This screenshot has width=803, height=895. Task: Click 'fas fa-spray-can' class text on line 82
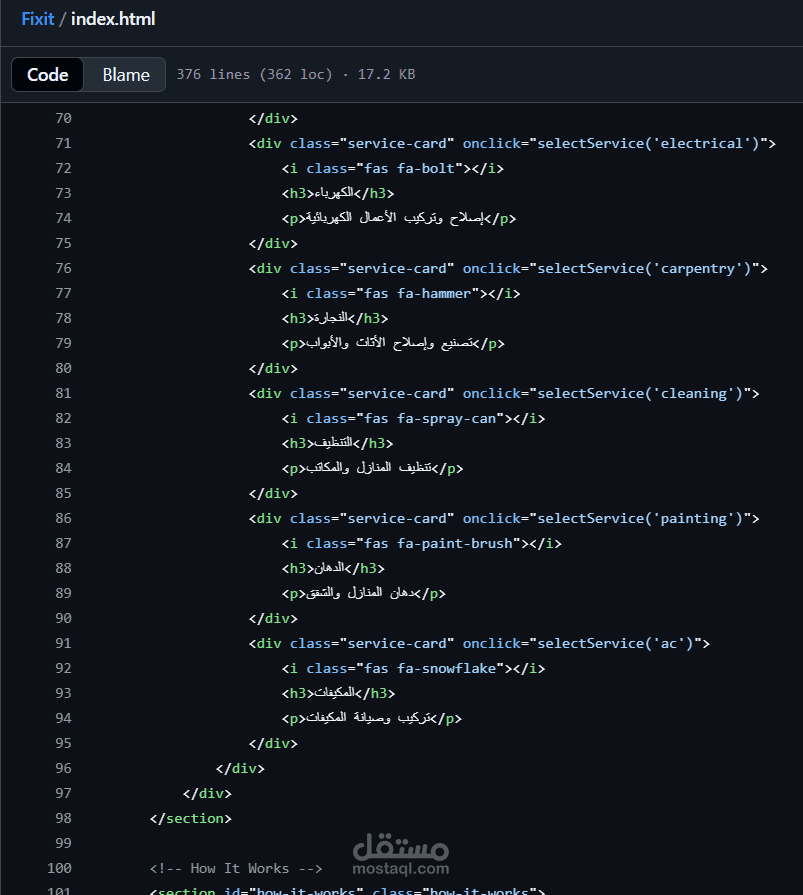click(x=430, y=418)
